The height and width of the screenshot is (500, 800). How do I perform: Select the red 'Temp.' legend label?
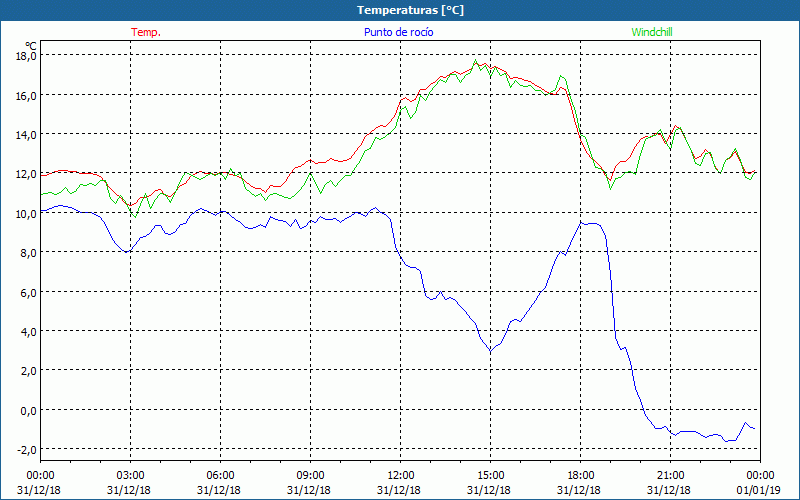(146, 32)
